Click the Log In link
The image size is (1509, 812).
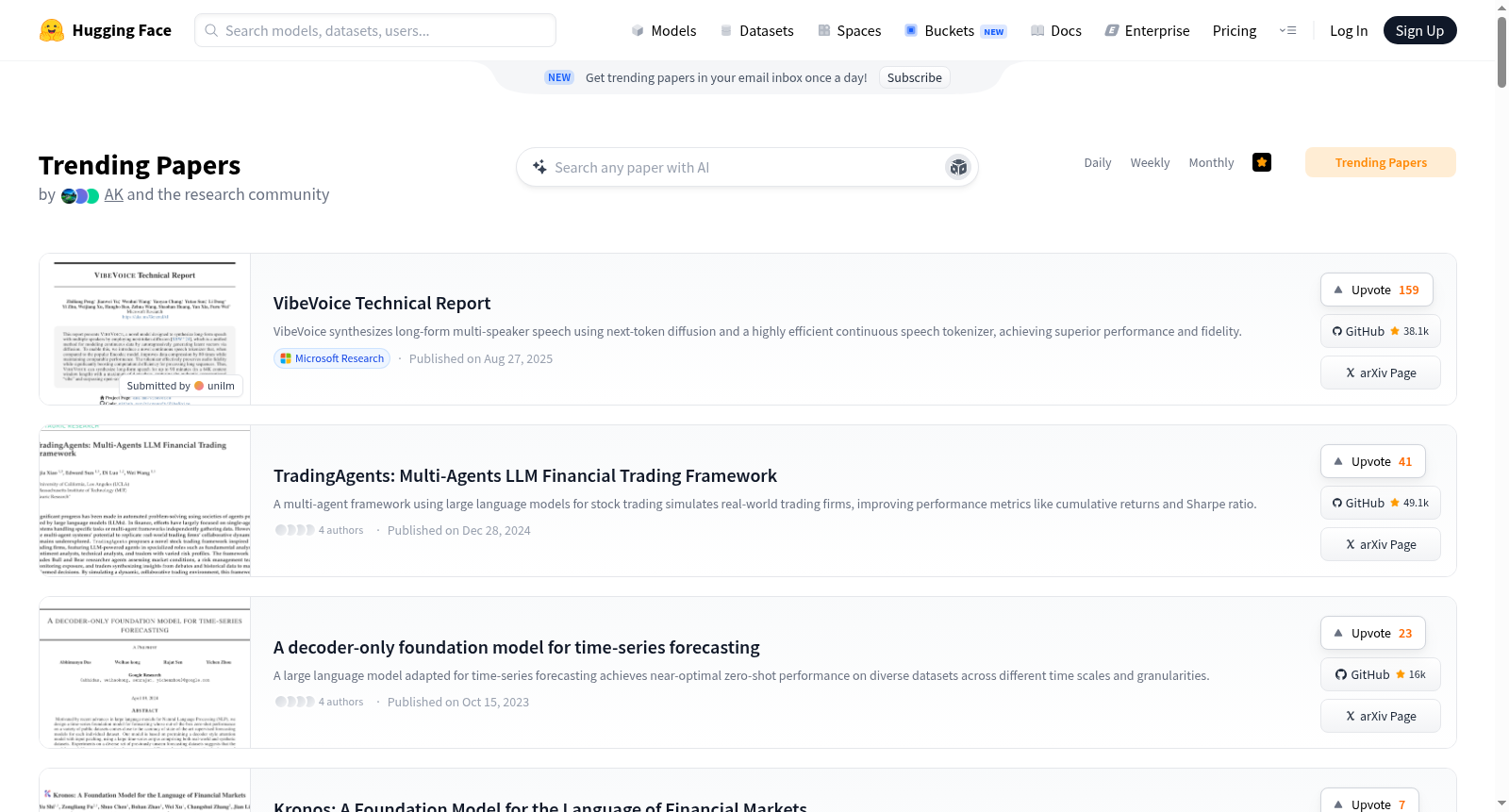[x=1349, y=30]
